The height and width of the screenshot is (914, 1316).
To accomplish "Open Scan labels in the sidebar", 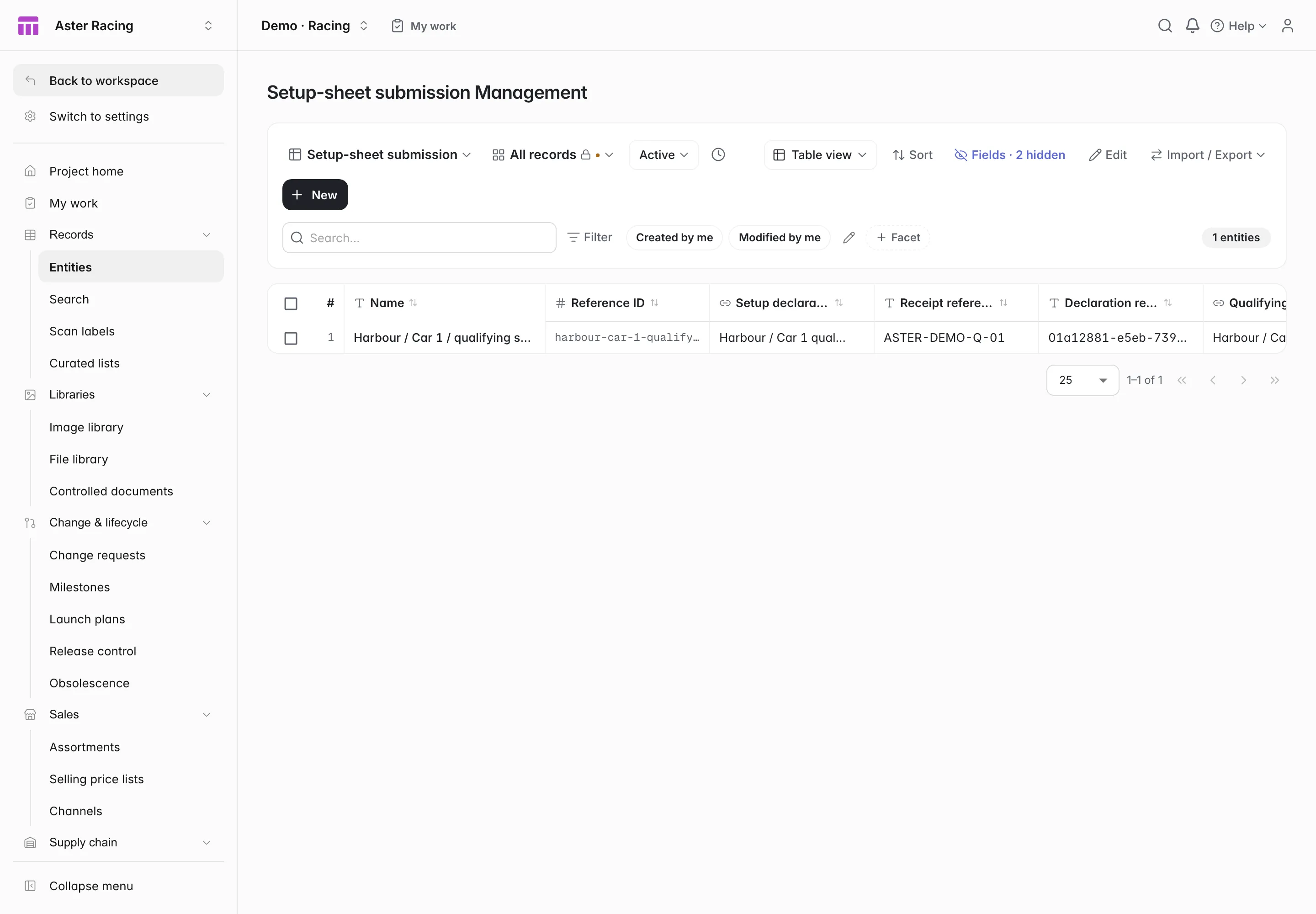I will pos(82,332).
